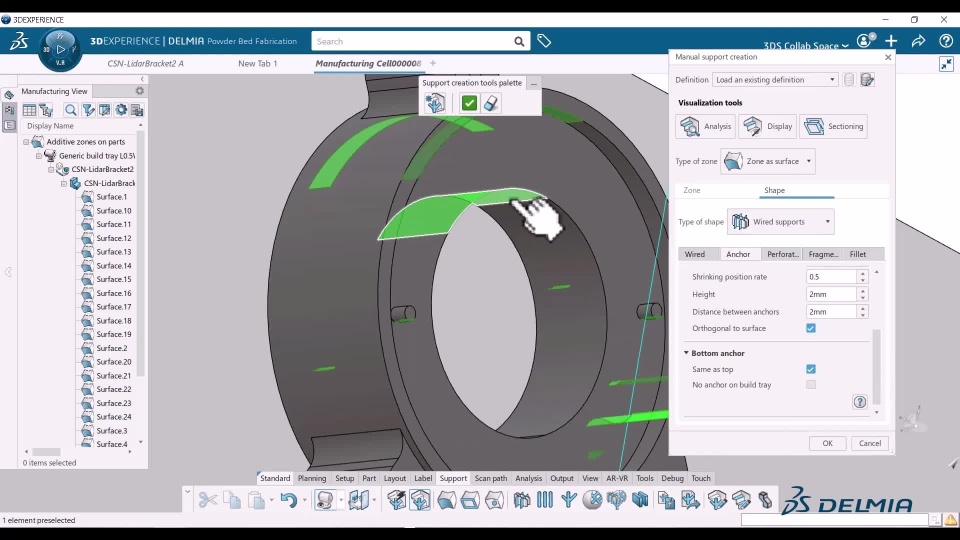Switch to the Anchor tab

tap(738, 254)
